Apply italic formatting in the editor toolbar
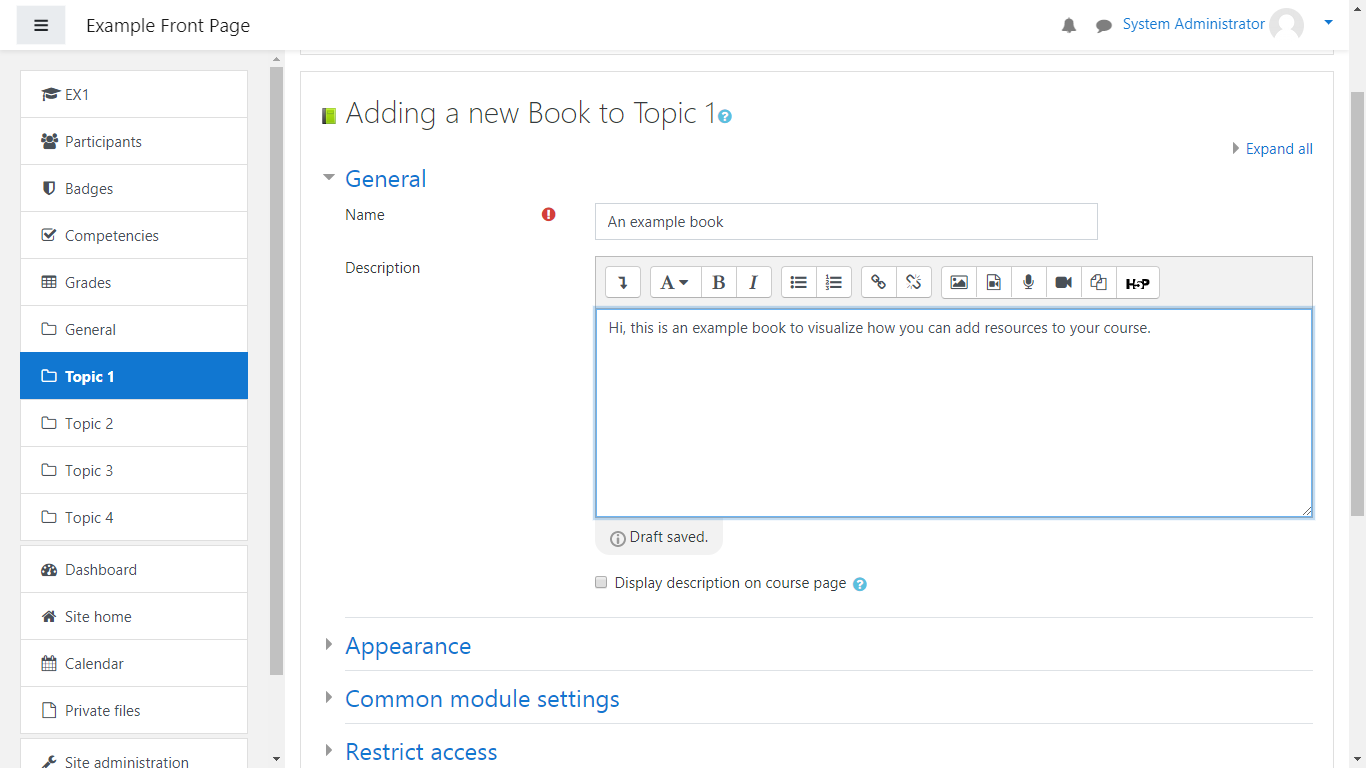 point(753,283)
